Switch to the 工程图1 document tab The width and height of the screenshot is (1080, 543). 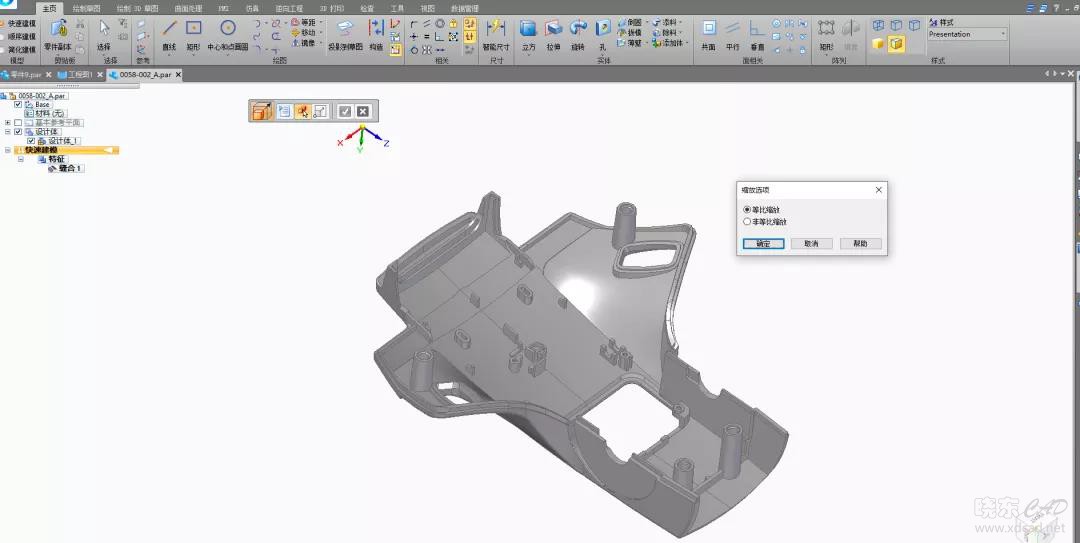(79, 75)
